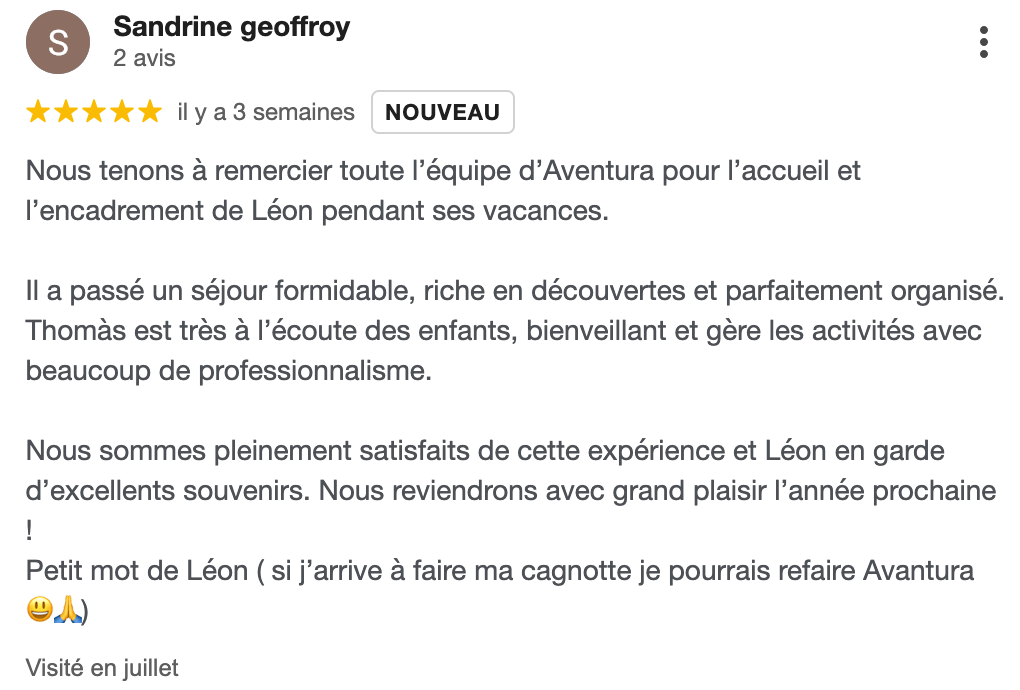
Task: Click the paragraph starting "Nous sommes pleinement satisfaits"
Action: click(511, 490)
